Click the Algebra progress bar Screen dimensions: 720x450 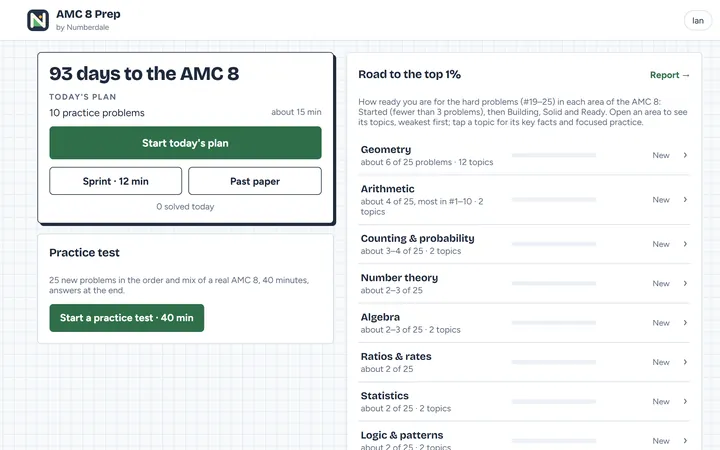point(554,323)
